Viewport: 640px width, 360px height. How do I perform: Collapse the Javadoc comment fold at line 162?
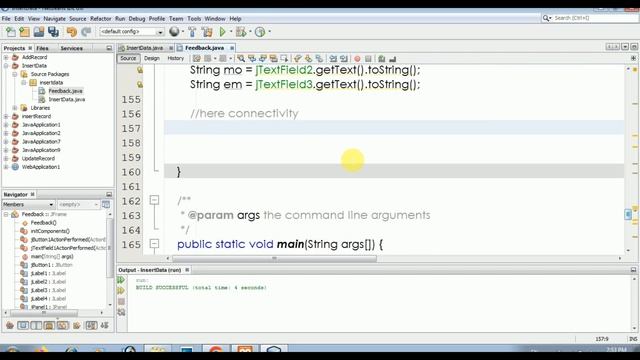point(154,200)
